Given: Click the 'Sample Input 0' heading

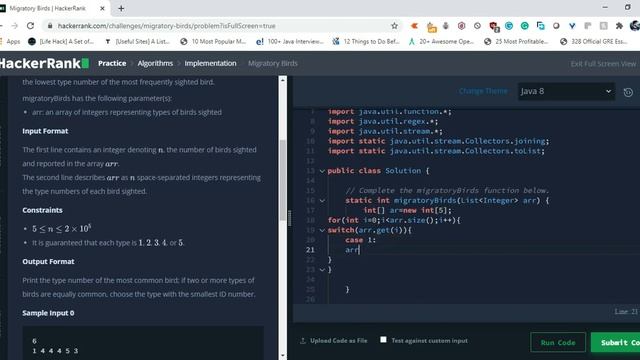Looking at the screenshot, I should point(48,313).
